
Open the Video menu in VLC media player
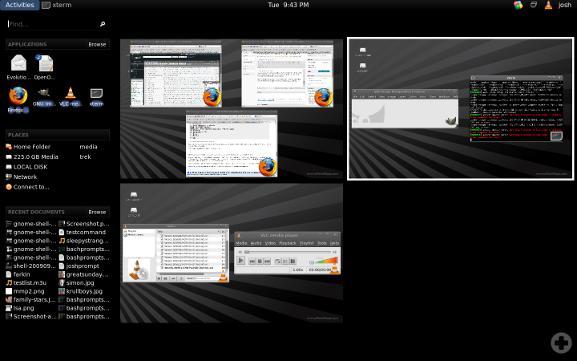270,243
